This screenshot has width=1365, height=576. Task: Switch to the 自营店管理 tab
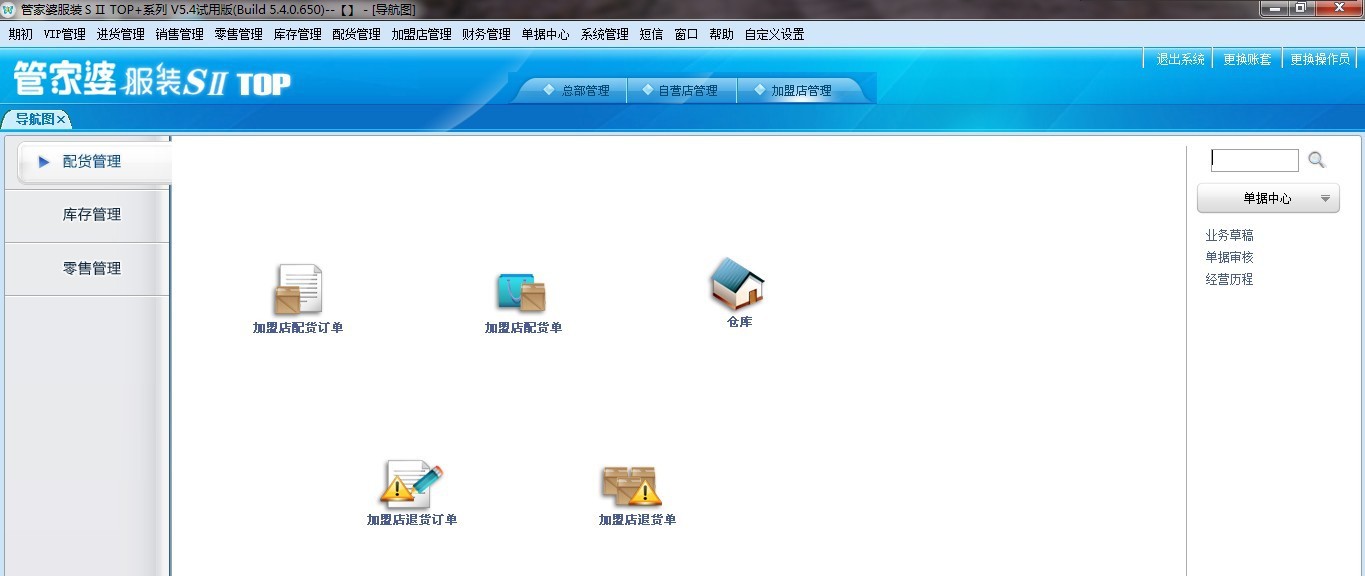(687, 91)
